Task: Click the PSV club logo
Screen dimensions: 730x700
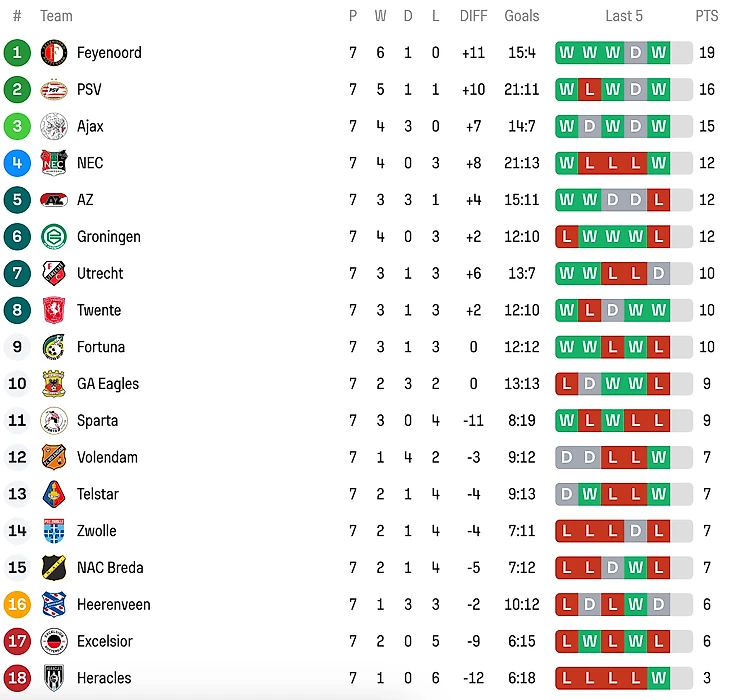Action: pyautogui.click(x=54, y=90)
